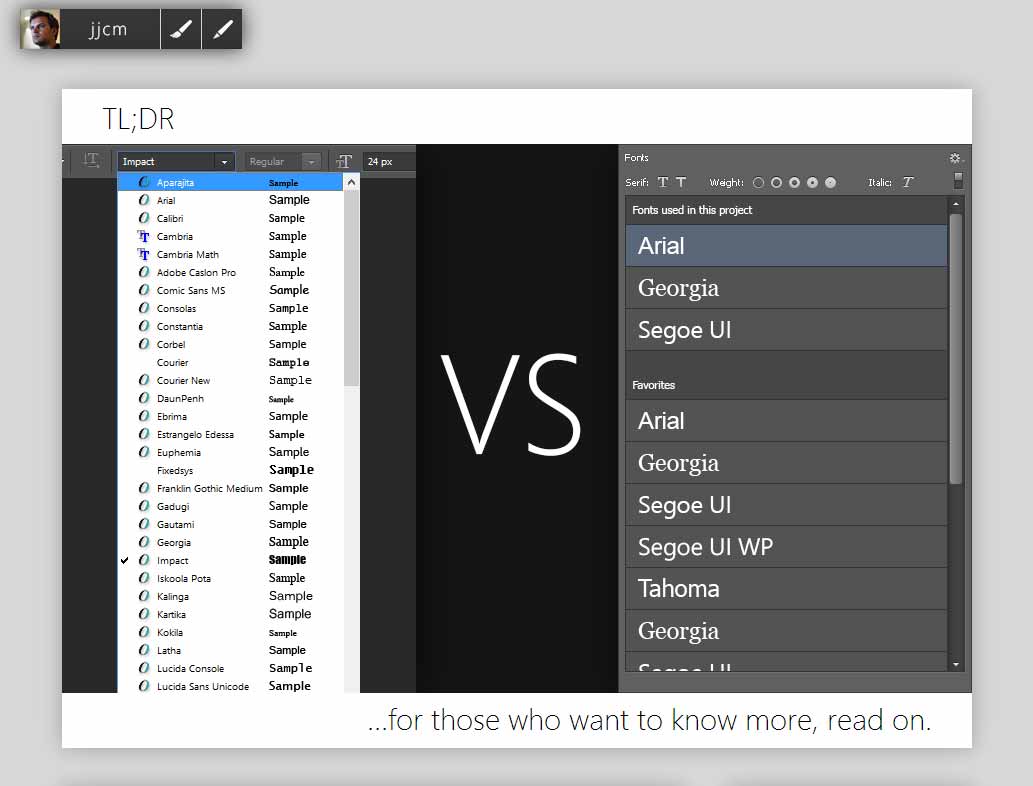The width and height of the screenshot is (1033, 786).
Task: Click the Favorites section header
Action: tap(656, 385)
